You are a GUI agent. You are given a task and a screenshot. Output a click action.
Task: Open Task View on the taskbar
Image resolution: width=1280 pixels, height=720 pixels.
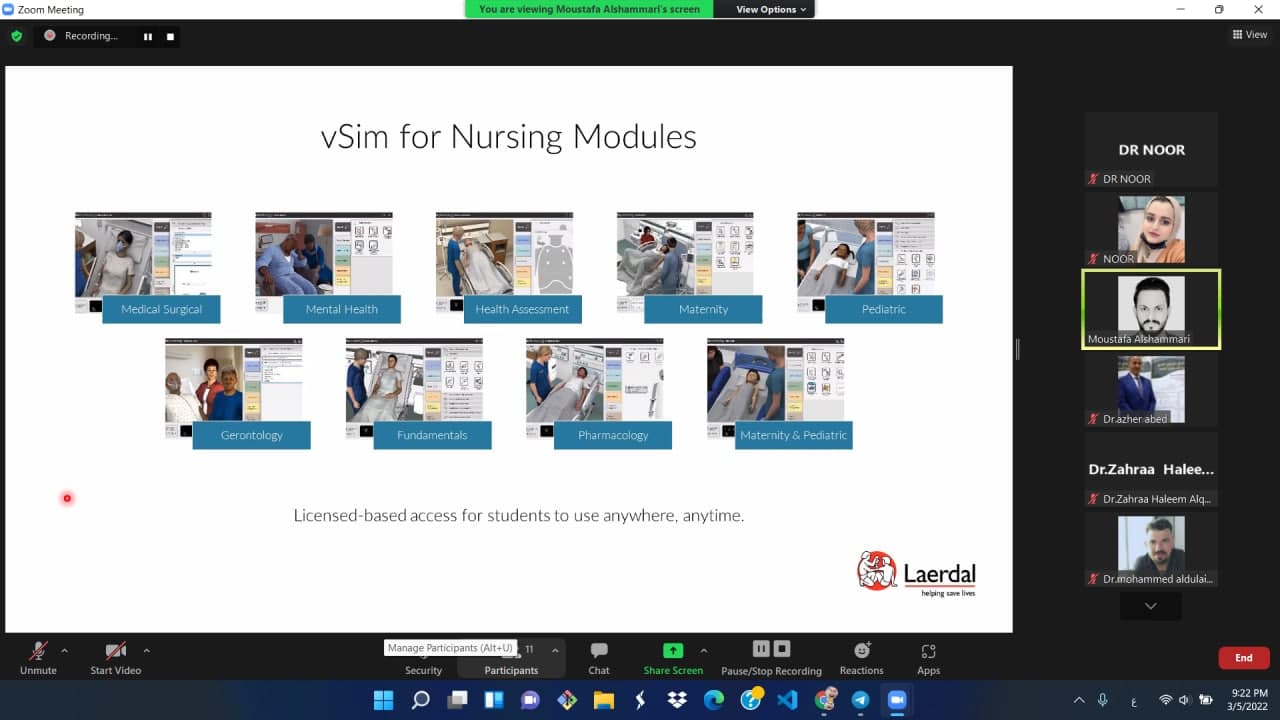pos(458,700)
